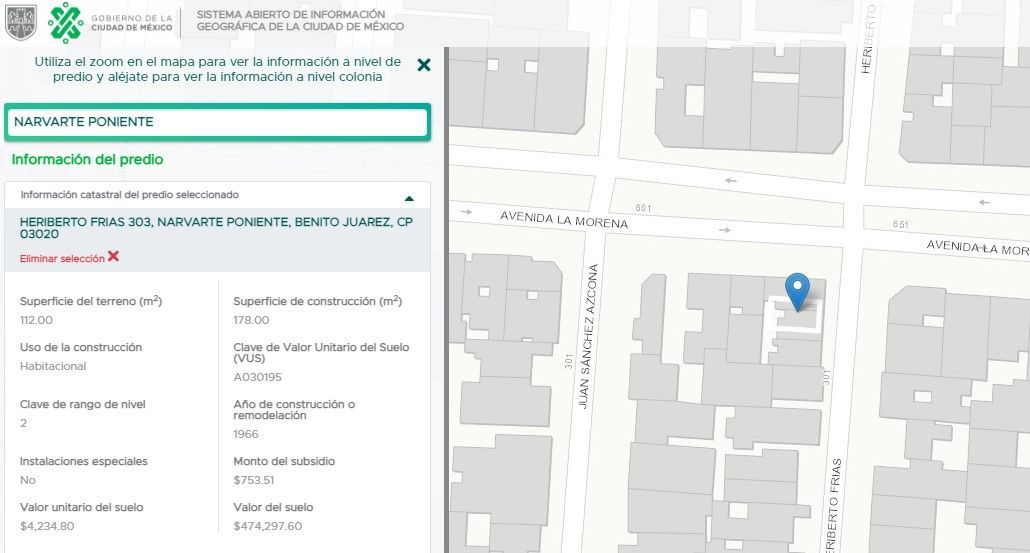Click Superficie del terreno value 112.00
The image size is (1030, 553).
pos(36,321)
